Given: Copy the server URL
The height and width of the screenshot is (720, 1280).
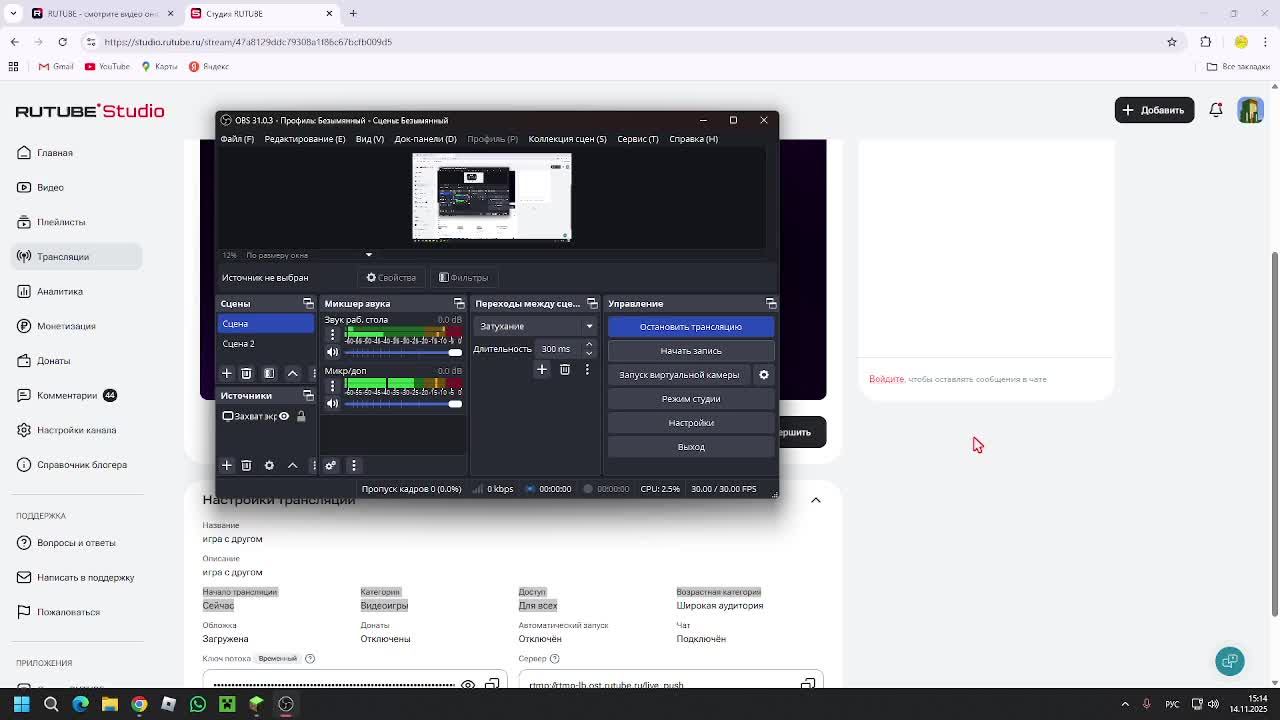Looking at the screenshot, I should tap(808, 684).
